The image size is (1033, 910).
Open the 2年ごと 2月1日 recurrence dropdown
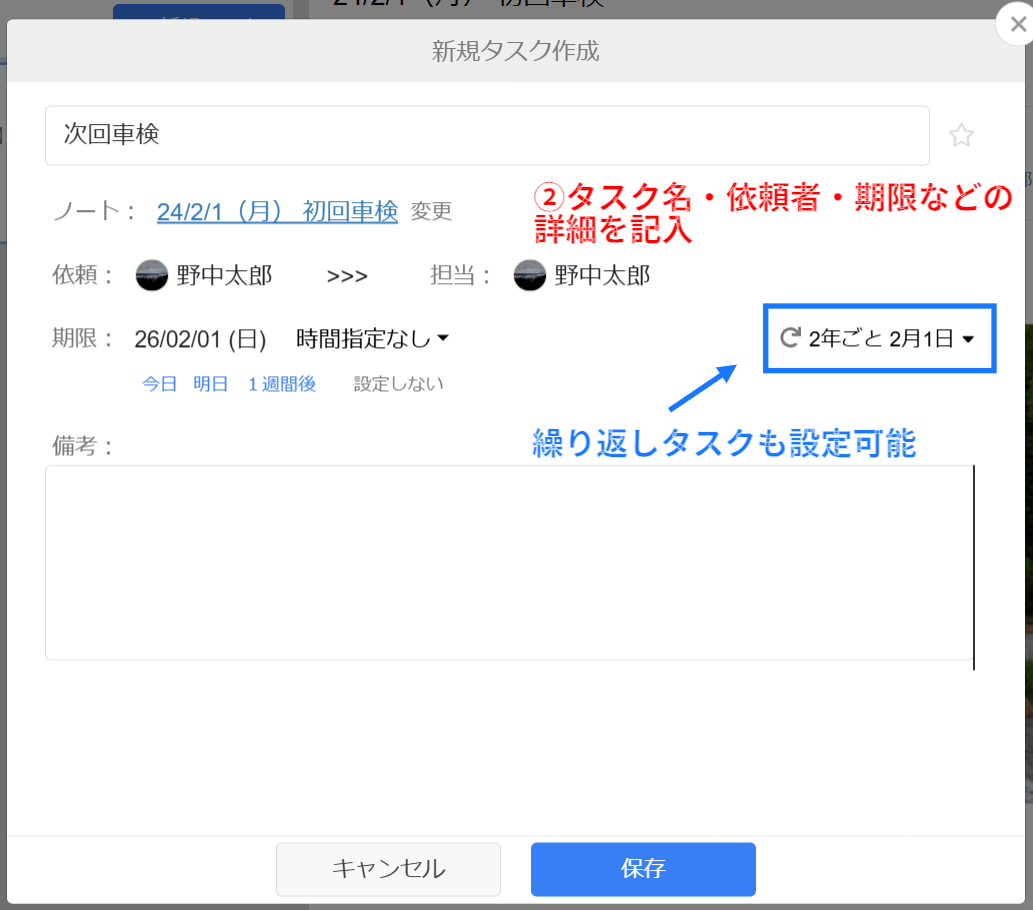[878, 338]
